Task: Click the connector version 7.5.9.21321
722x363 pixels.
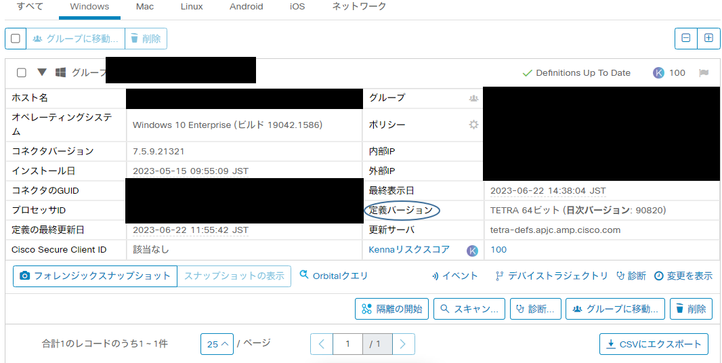Action: click(158, 151)
